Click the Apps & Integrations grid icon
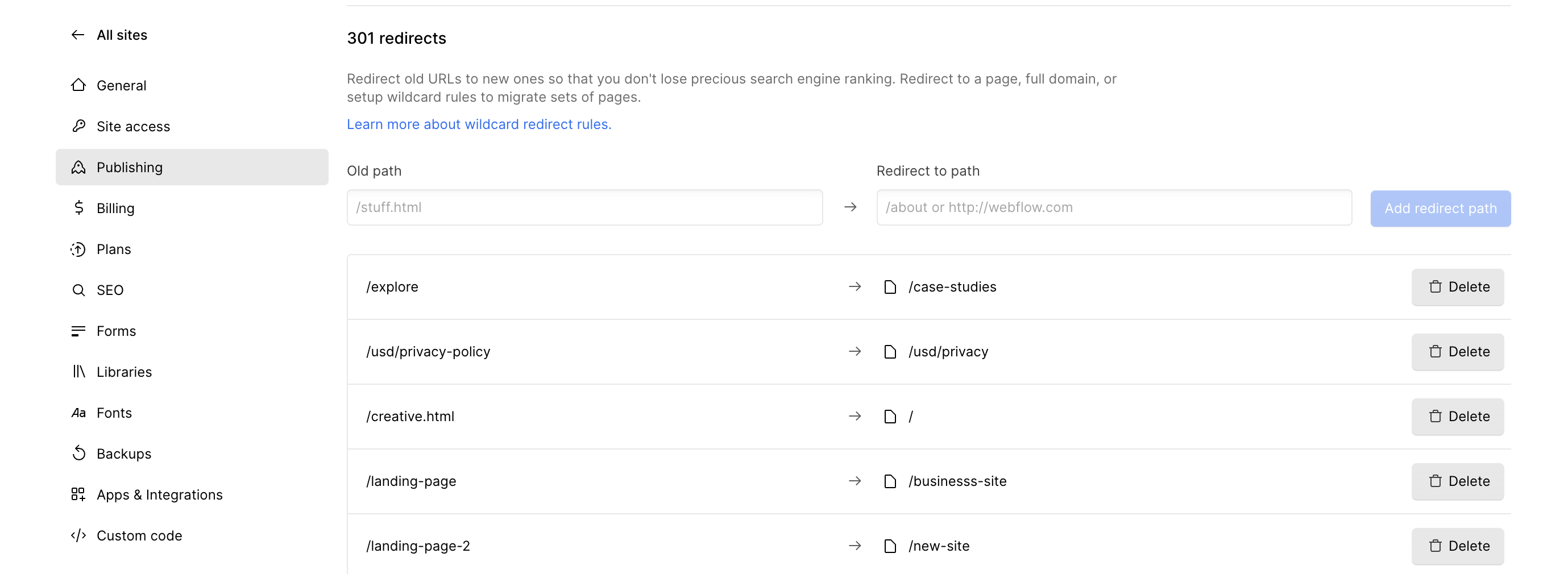This screenshot has height=574, width=1568. pyautogui.click(x=78, y=494)
